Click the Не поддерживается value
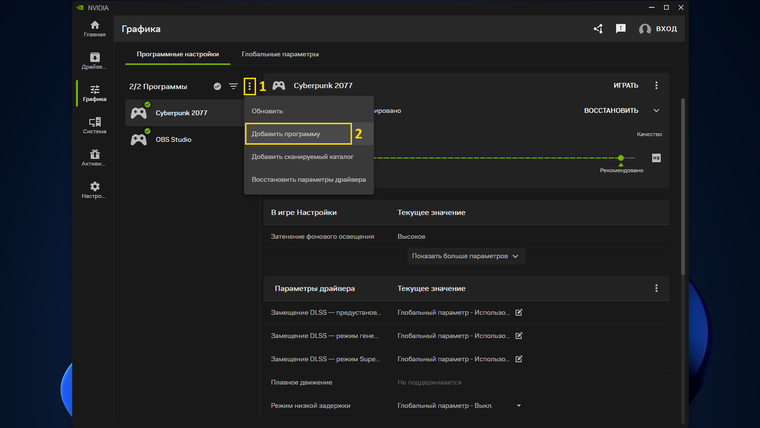 point(429,382)
